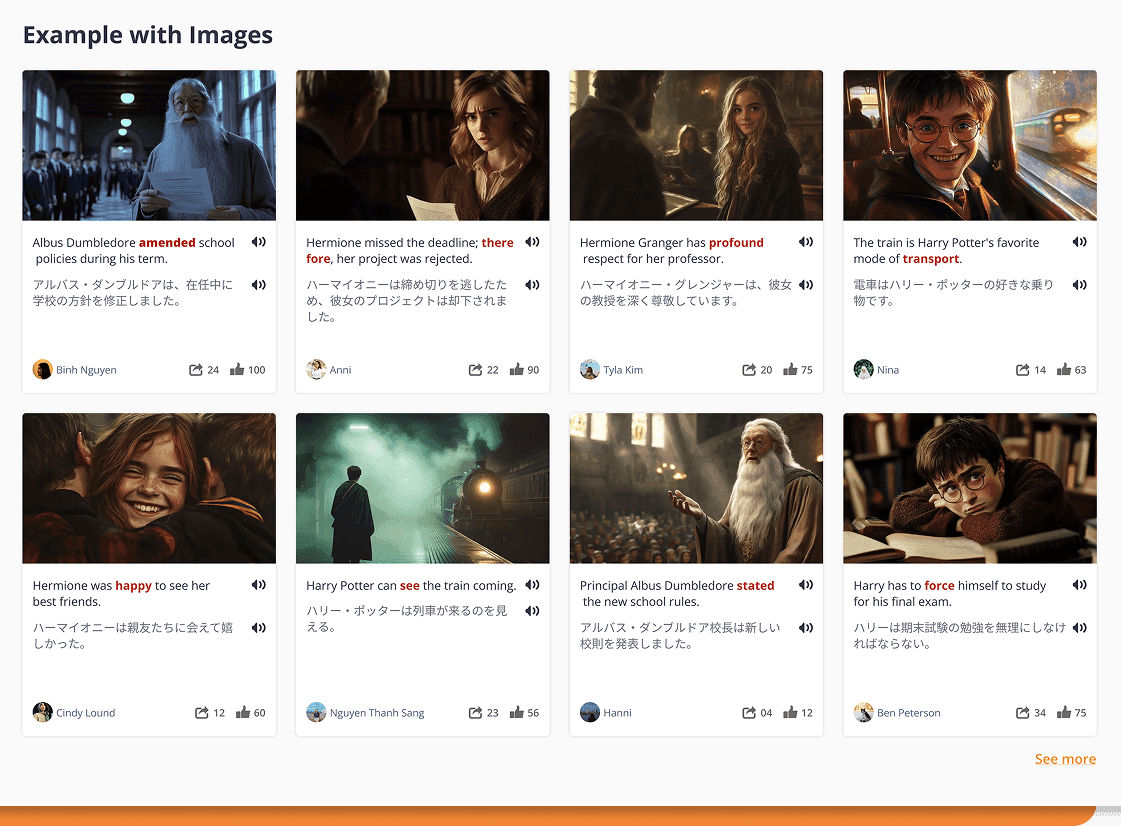Image resolution: width=1121 pixels, height=826 pixels.
Task: Play Japanese audio for Hermione missed deadline
Action: pyautogui.click(x=532, y=285)
